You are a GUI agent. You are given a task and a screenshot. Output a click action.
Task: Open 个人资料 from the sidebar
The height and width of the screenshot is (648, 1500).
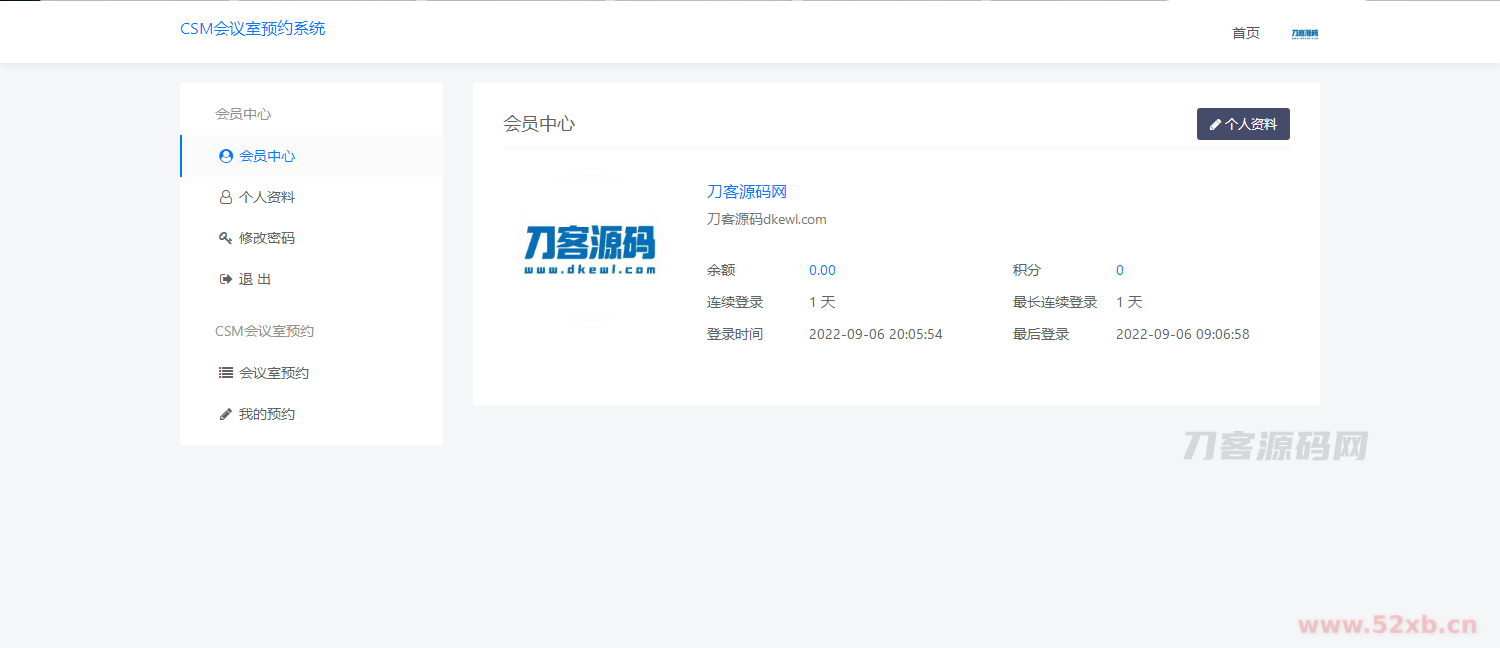pyautogui.click(x=267, y=197)
